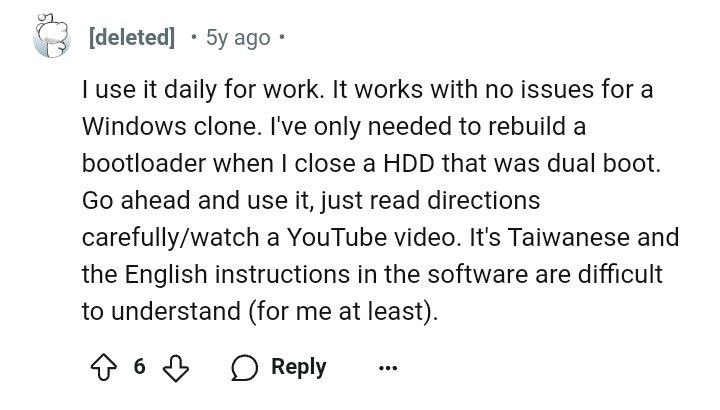Click the 5y ago timestamp
The height and width of the screenshot is (410, 720).
point(238,38)
